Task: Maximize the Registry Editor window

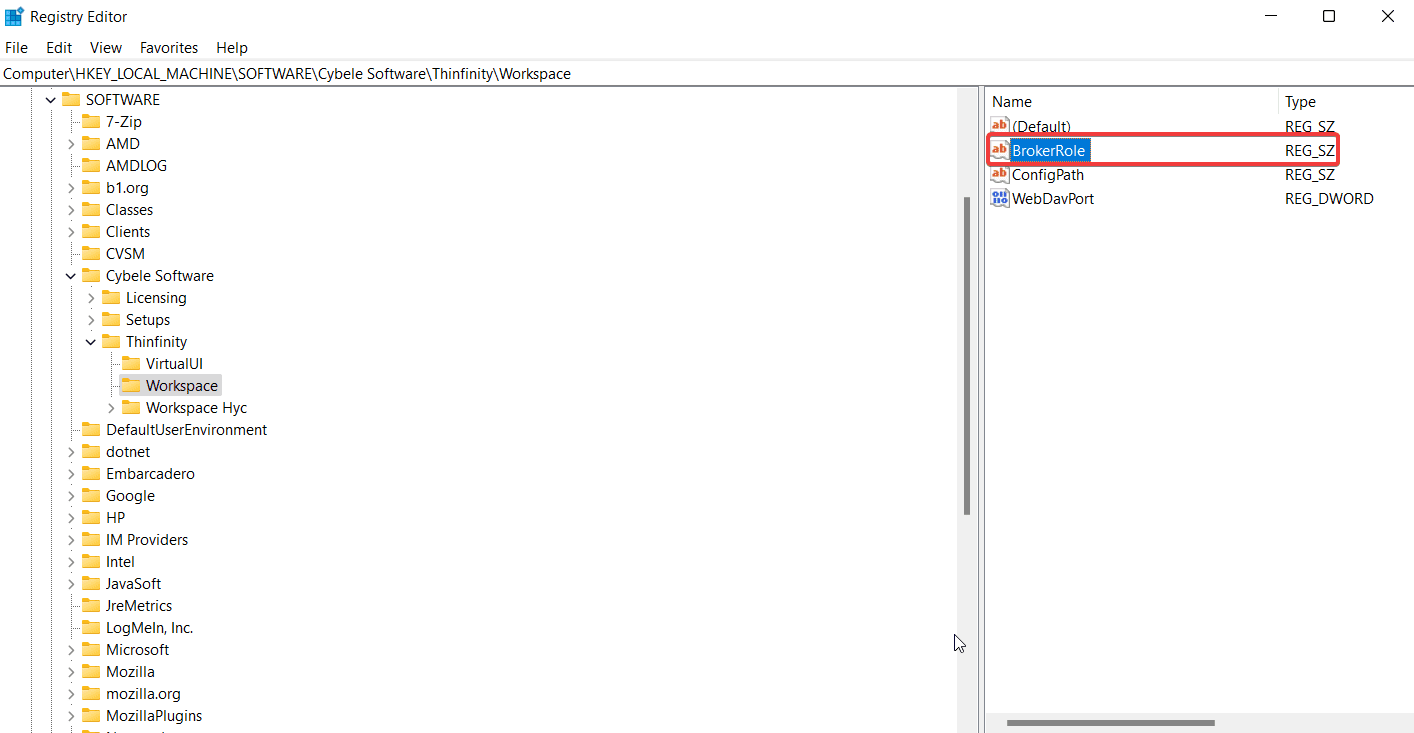Action: tap(1329, 16)
